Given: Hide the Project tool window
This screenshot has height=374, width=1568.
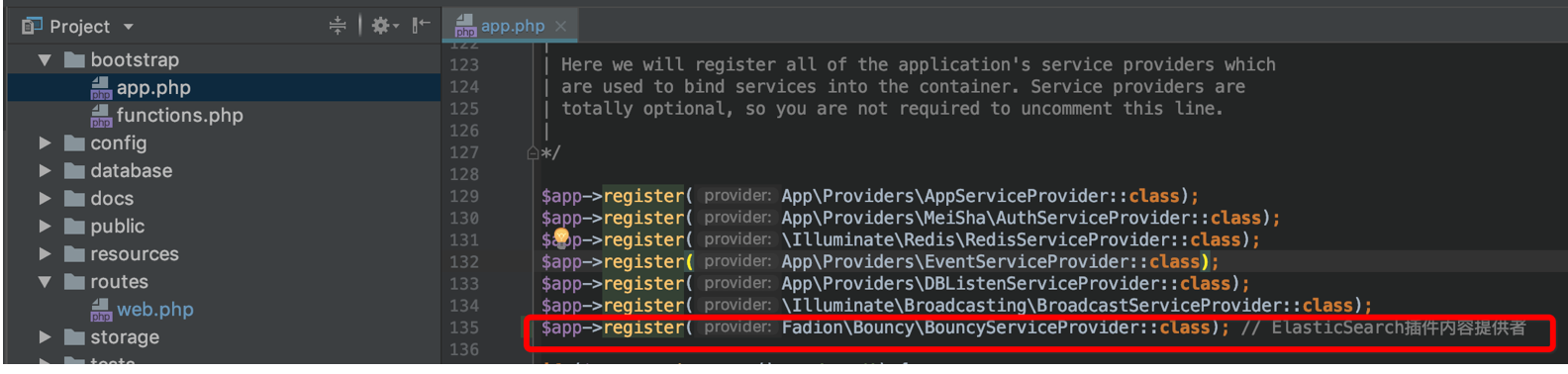Looking at the screenshot, I should tap(422, 26).
